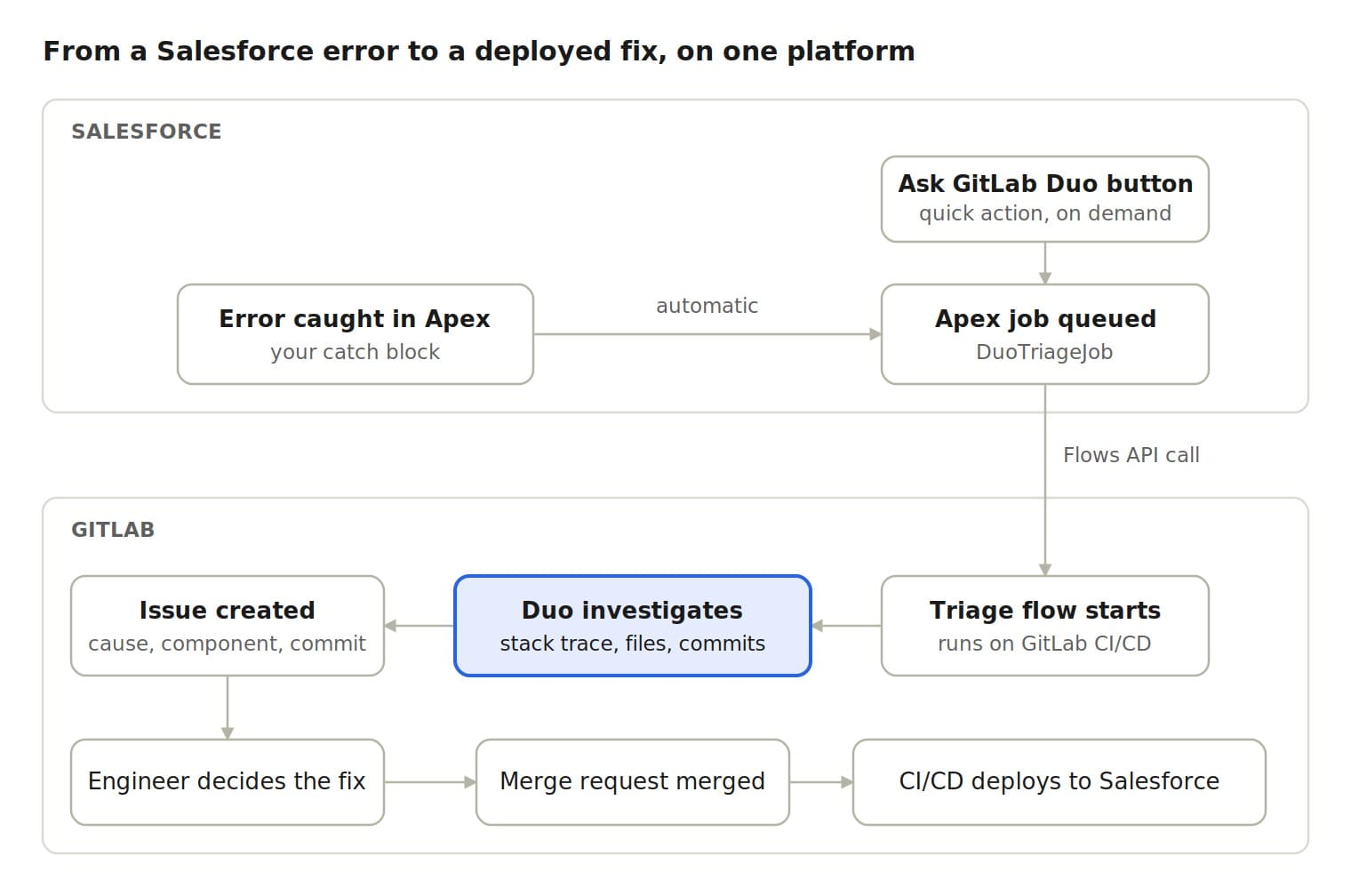Click the 'automatic' arrow label
The height and width of the screenshot is (896, 1351).
(707, 306)
